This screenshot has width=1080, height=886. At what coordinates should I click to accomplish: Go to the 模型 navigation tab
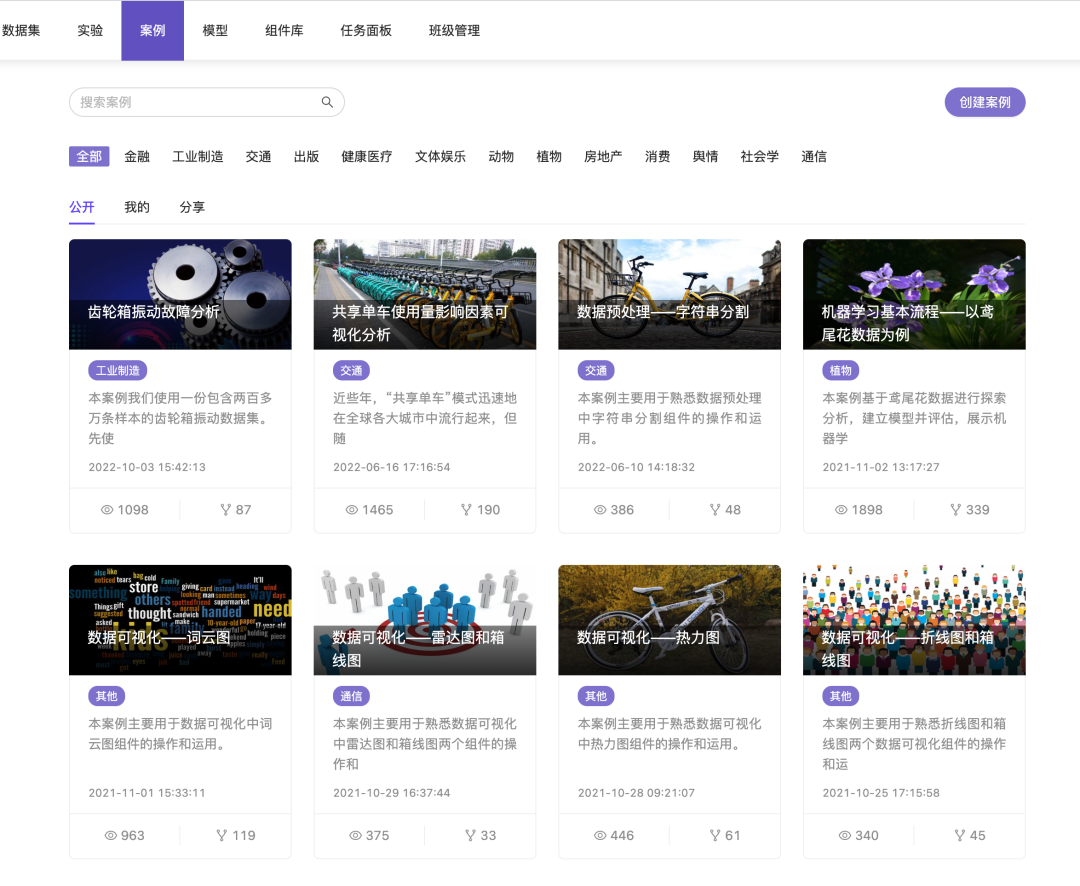coord(215,30)
